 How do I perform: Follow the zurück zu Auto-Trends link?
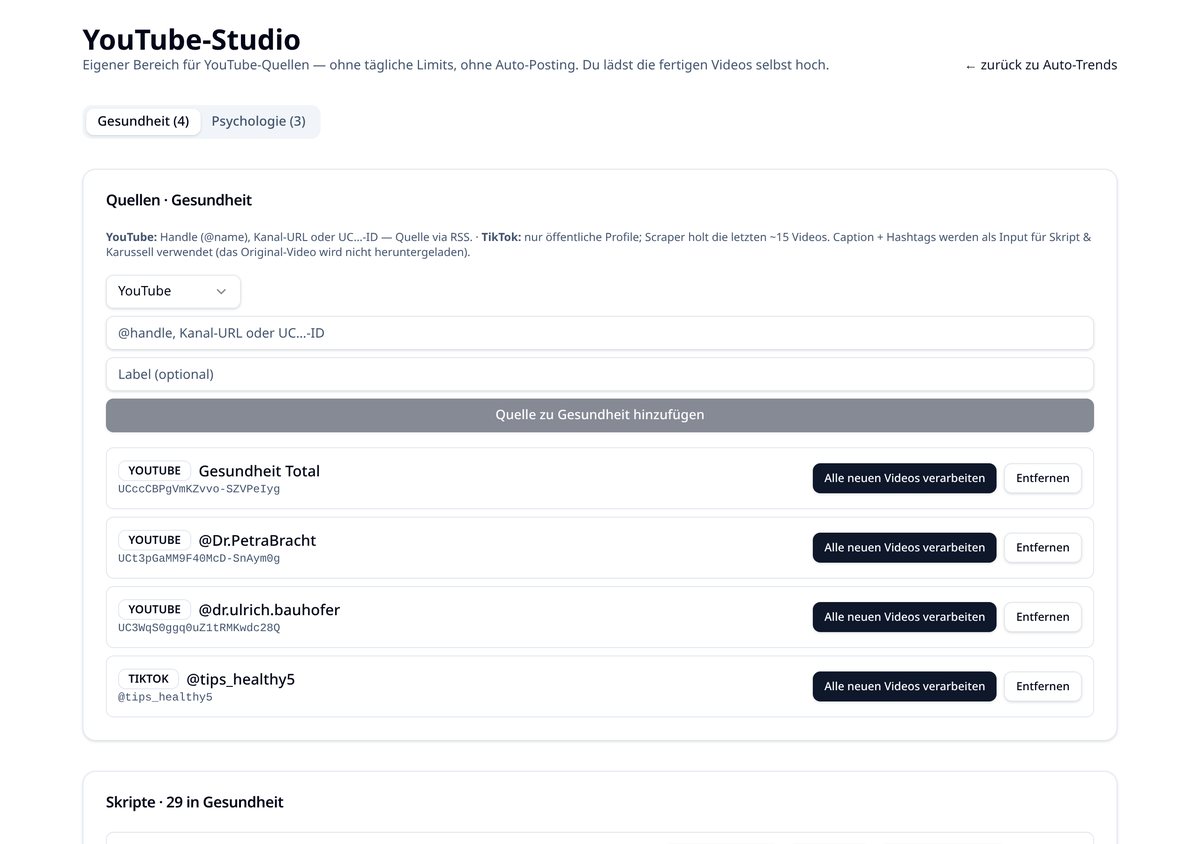coord(1041,65)
